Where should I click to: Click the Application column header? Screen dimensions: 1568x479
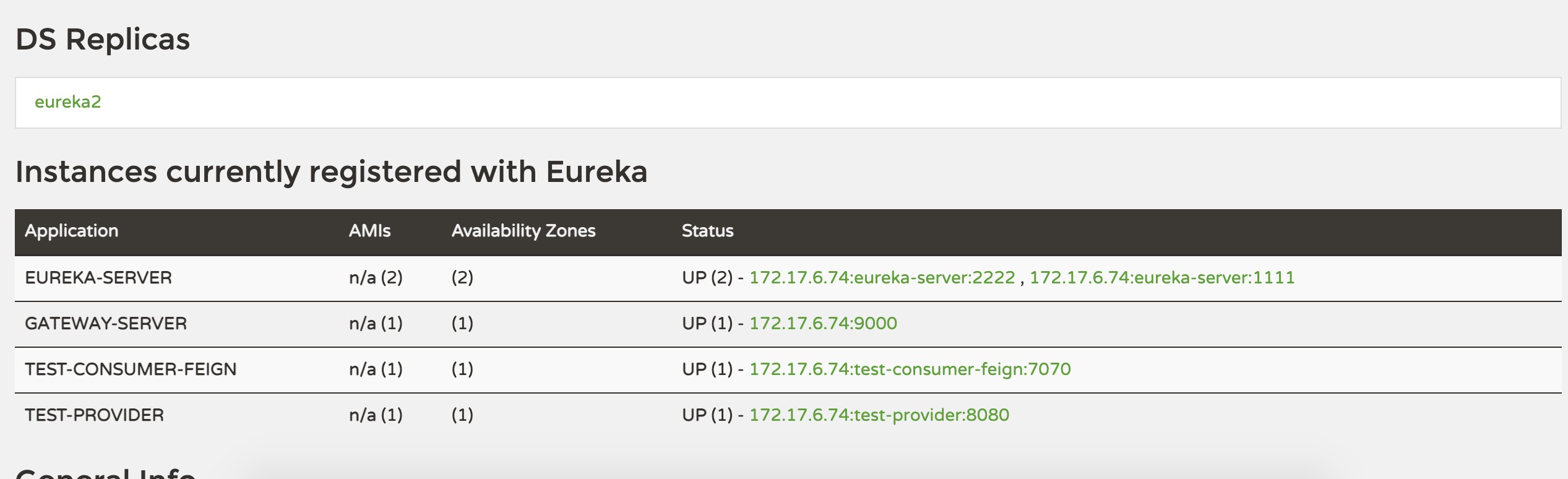(x=71, y=231)
